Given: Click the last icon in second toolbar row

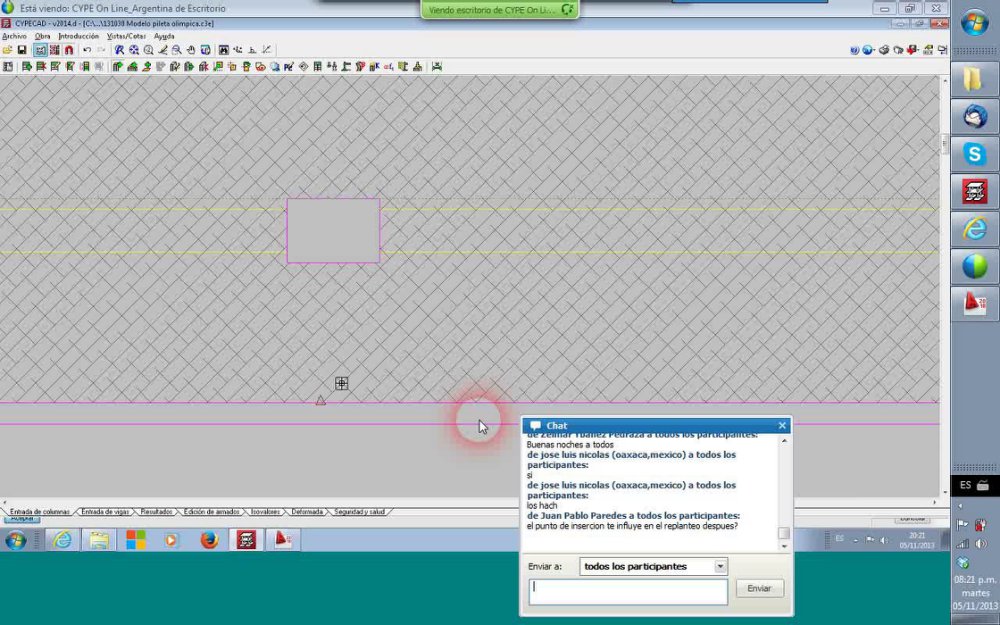Looking at the screenshot, I should point(437,66).
